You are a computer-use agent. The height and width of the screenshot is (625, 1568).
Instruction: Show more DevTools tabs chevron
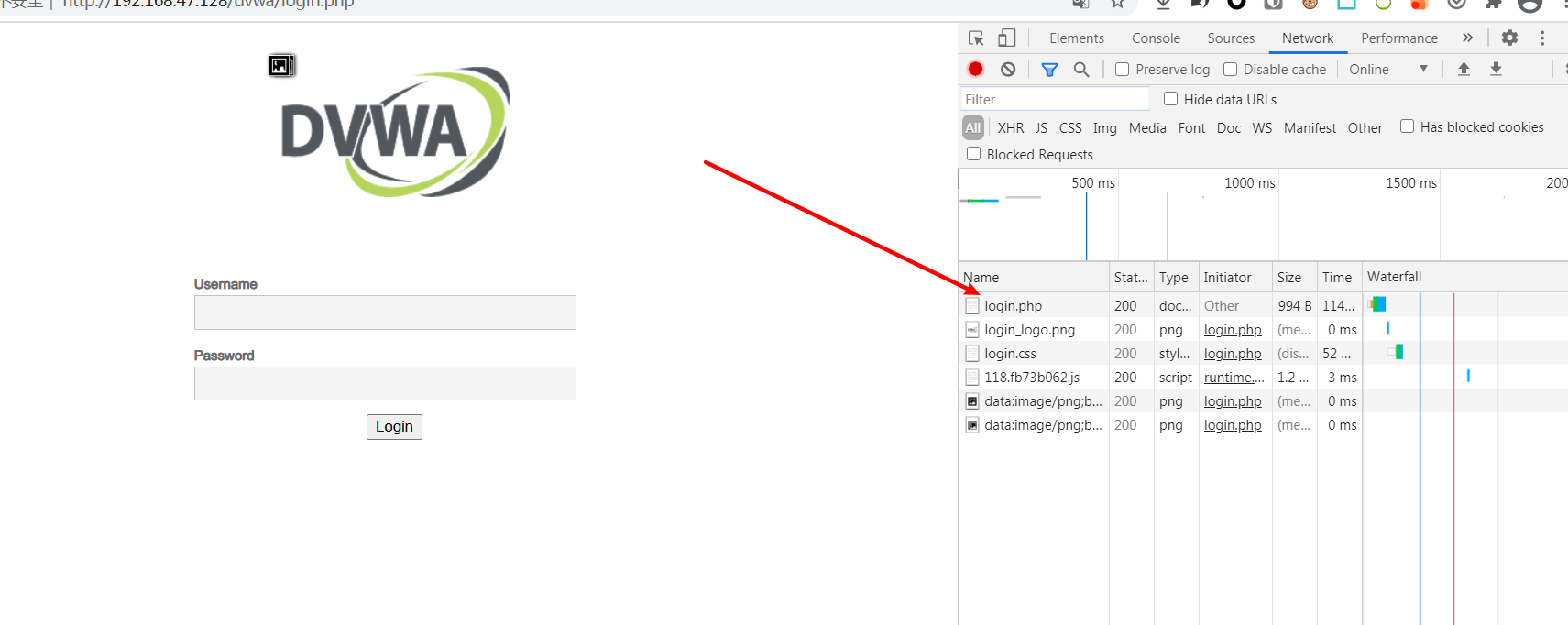pos(1467,38)
